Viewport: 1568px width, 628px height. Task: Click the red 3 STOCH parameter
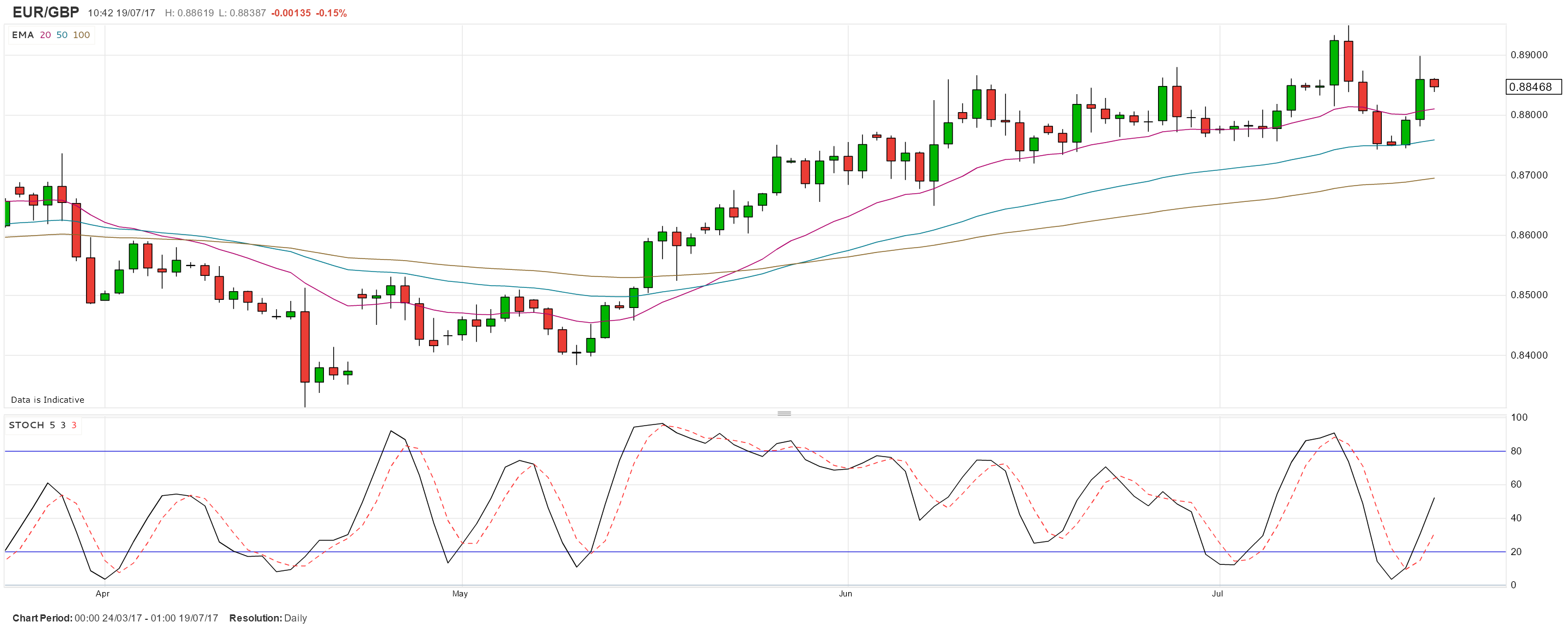coord(74,425)
